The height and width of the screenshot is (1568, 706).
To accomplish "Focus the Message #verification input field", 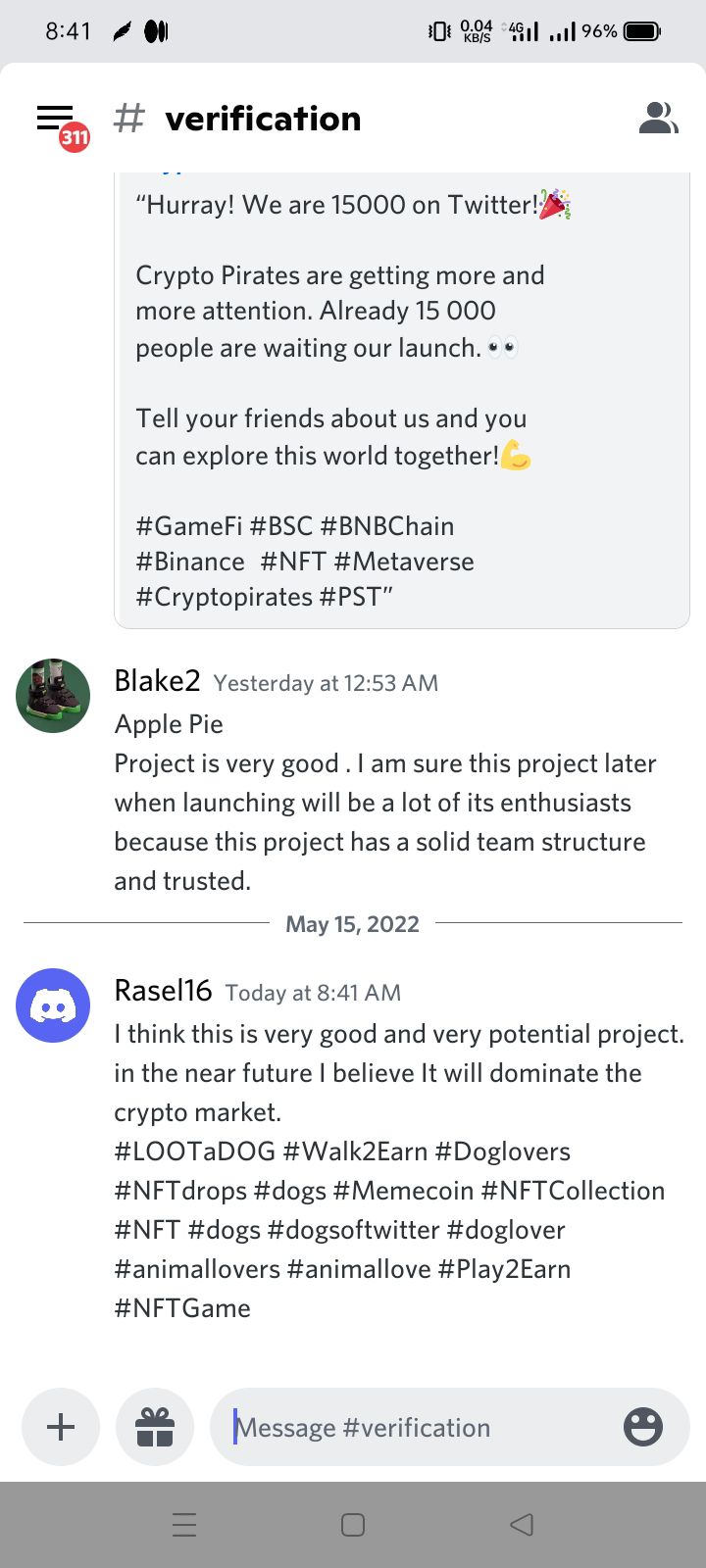I will (422, 1427).
